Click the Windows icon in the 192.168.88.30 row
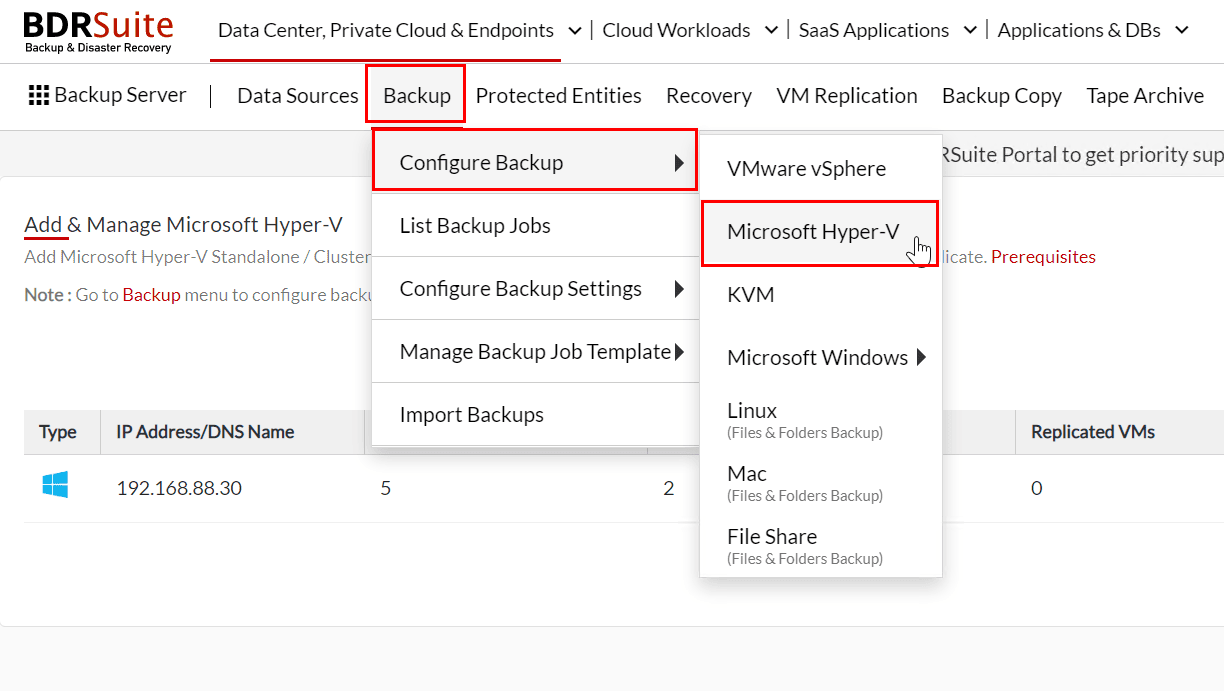This screenshot has width=1224, height=691. [x=55, y=487]
